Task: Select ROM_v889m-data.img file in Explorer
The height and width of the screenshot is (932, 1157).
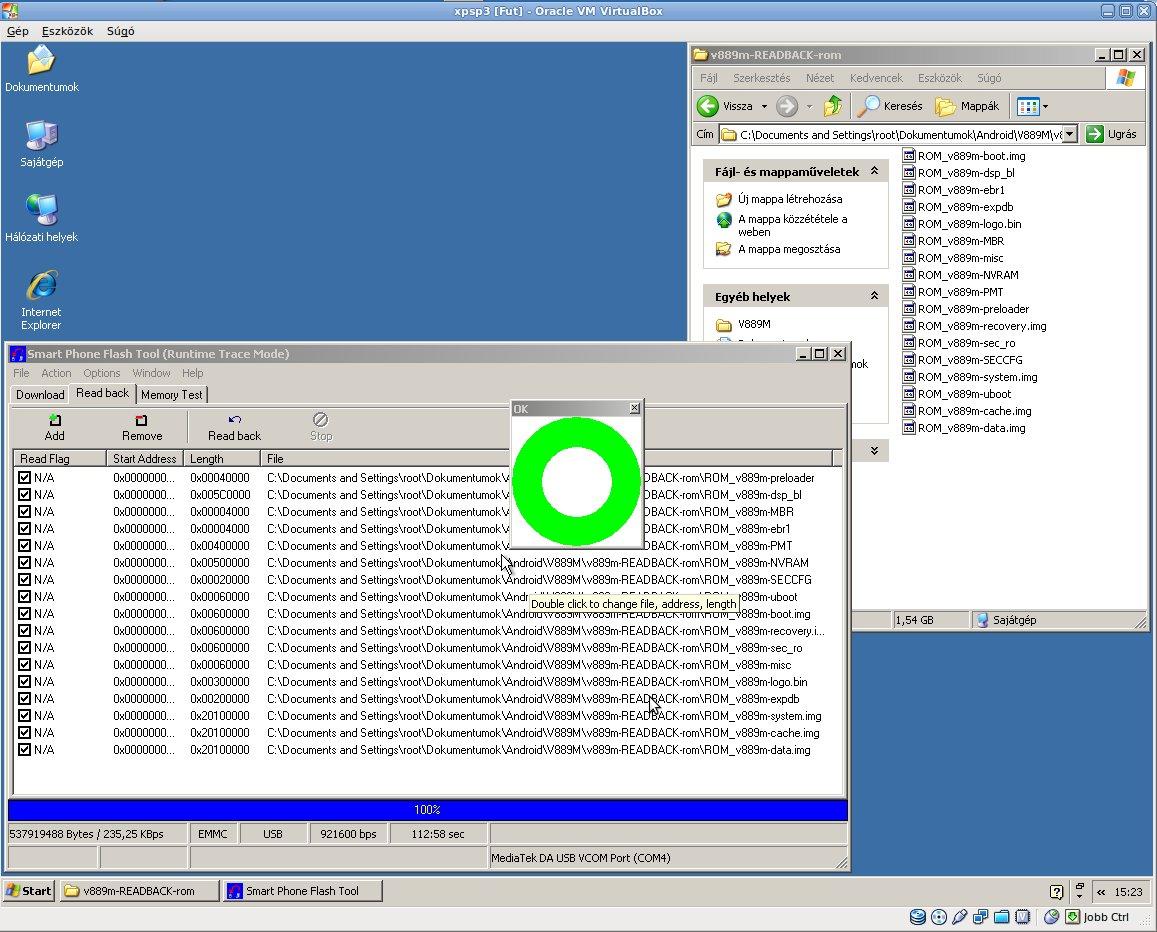Action: (964, 428)
